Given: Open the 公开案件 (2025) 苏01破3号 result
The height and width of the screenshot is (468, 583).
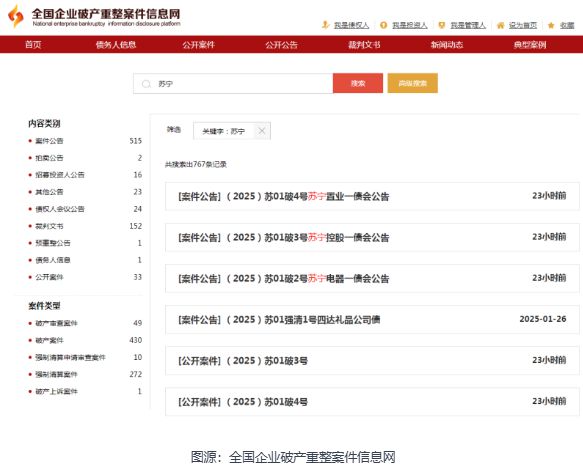Looking at the screenshot, I should point(372,361).
